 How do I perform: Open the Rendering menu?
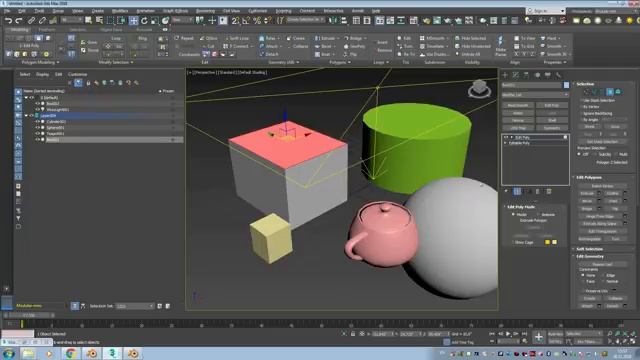coord(205,11)
